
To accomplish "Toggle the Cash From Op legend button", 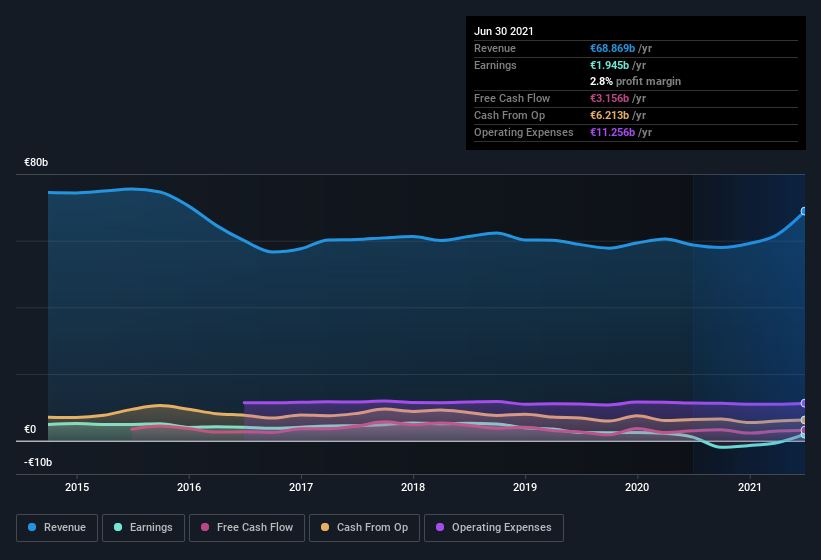I will [364, 528].
